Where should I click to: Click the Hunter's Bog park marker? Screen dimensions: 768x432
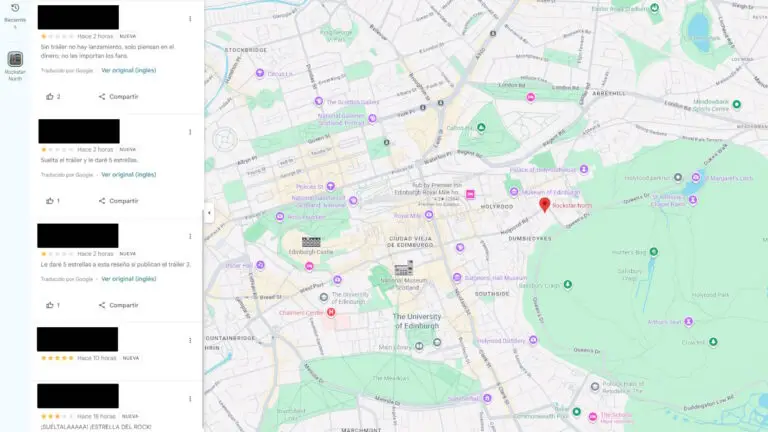tap(653, 252)
